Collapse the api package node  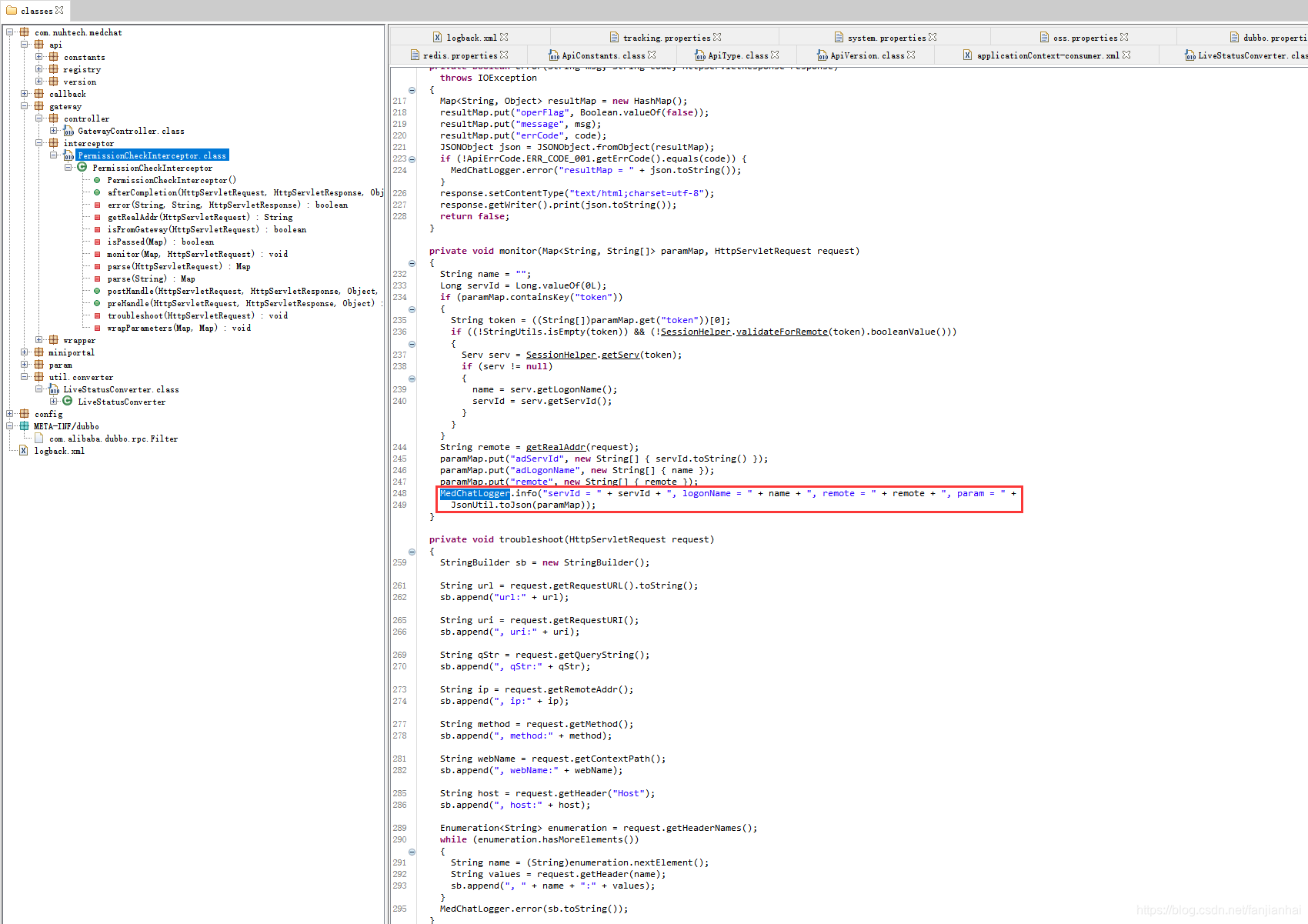pos(25,45)
